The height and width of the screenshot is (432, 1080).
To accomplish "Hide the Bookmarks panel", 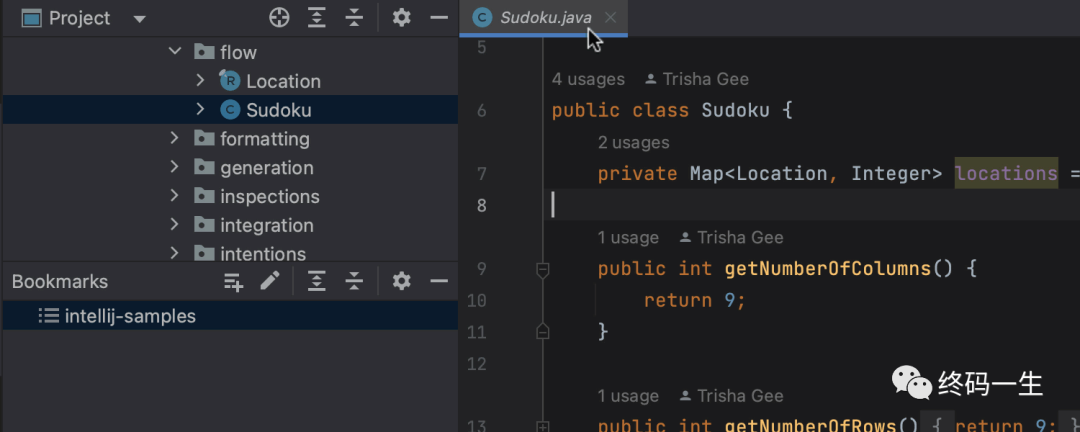I will tap(439, 281).
